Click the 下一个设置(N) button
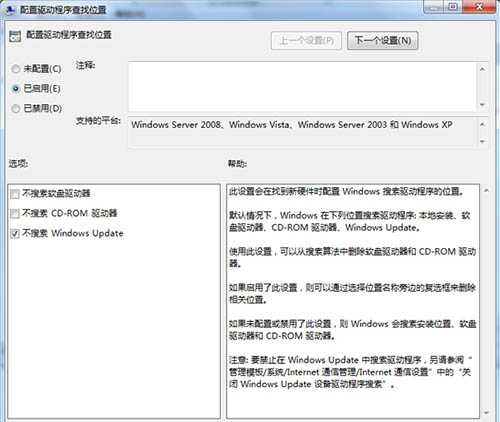Viewport: 500px width, 422px height. click(x=383, y=41)
